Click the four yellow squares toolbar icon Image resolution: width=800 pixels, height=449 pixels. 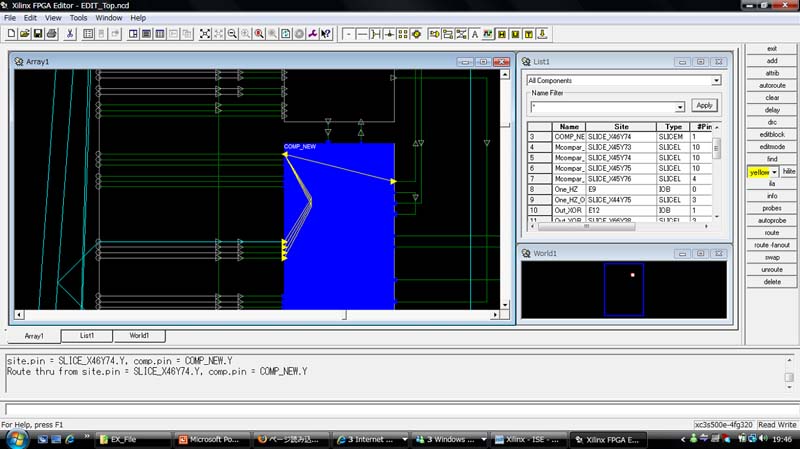point(403,34)
